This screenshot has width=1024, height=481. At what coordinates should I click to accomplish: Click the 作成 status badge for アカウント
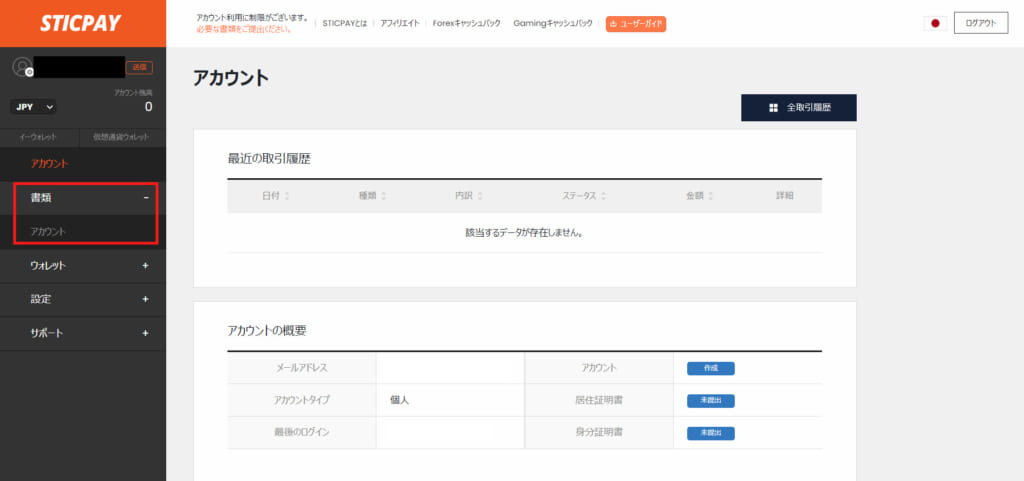coord(711,368)
